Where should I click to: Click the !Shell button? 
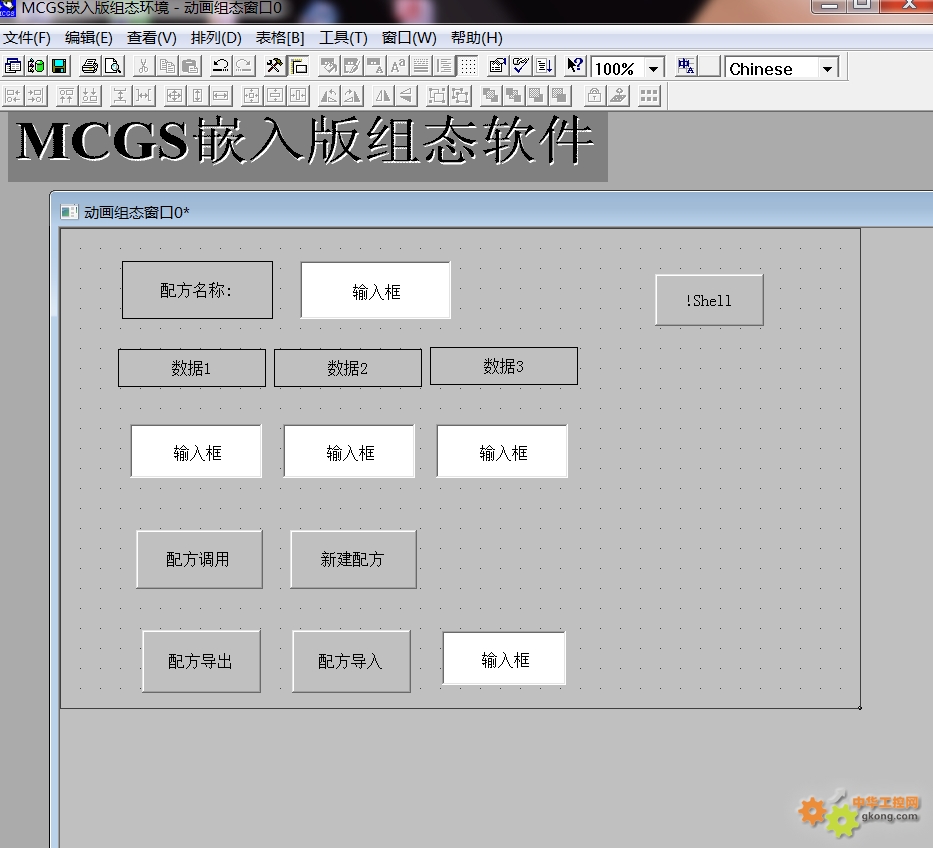(x=709, y=300)
